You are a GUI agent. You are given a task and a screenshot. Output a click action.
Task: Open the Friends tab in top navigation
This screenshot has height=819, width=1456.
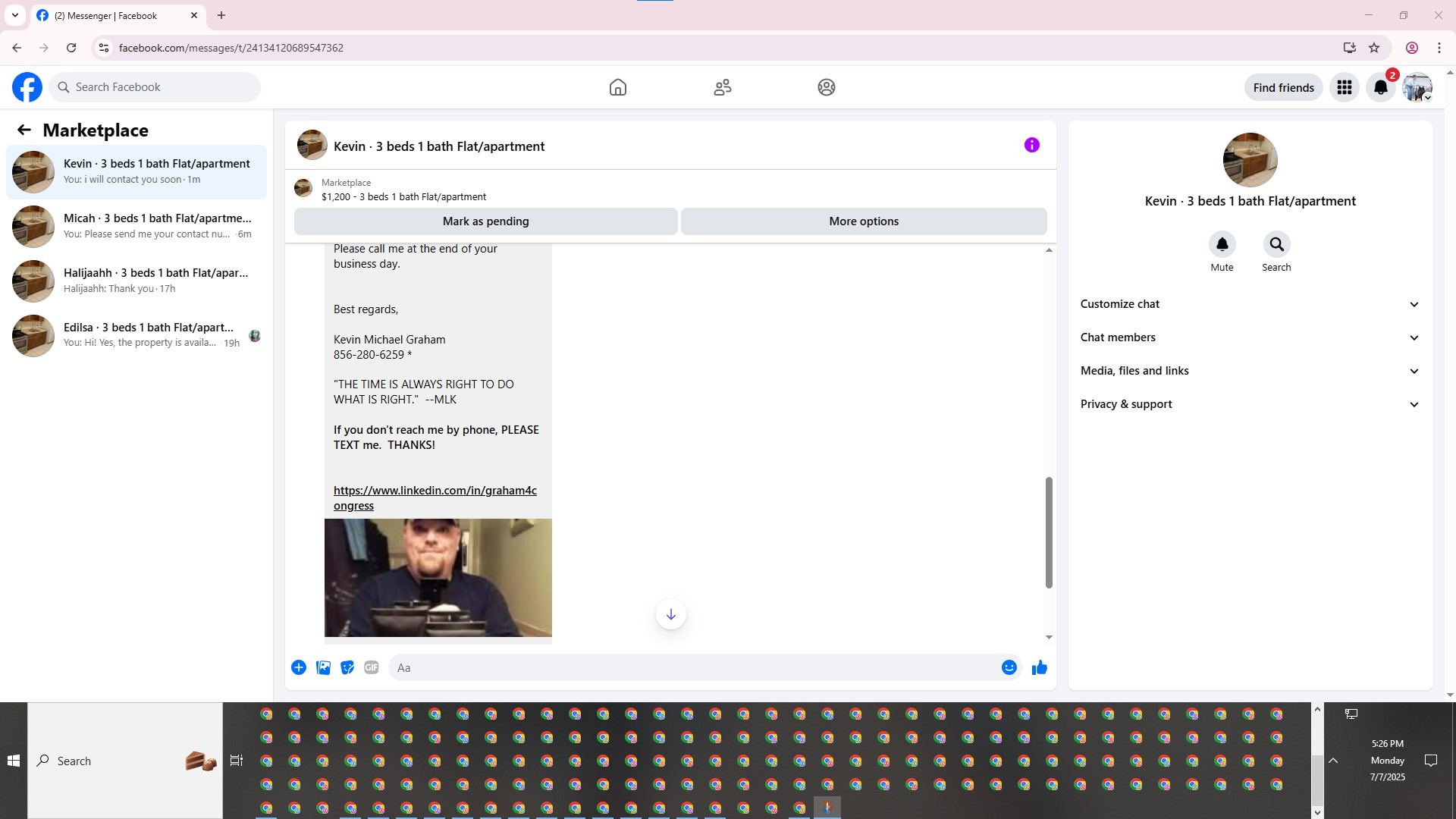coord(722,87)
